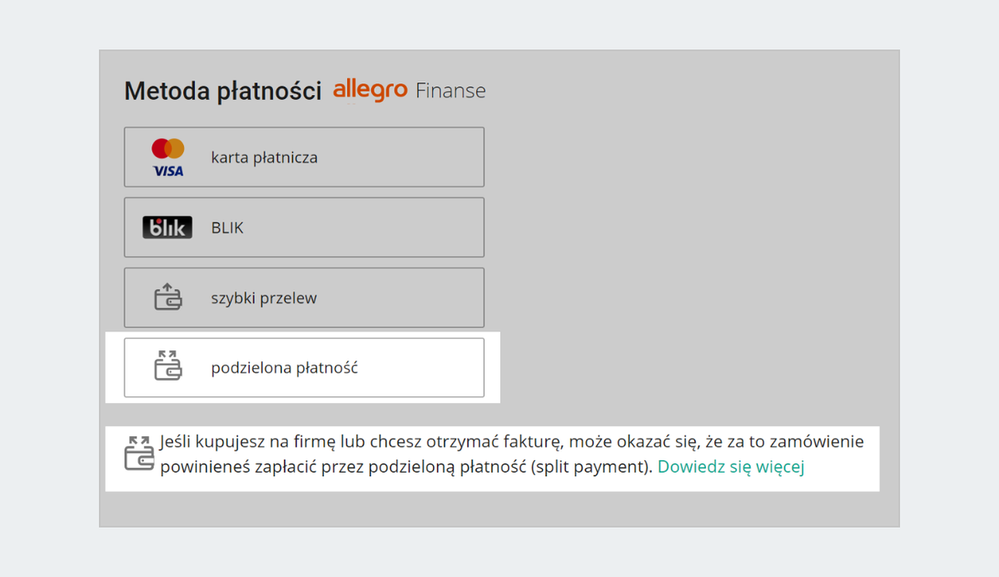Image resolution: width=999 pixels, height=577 pixels.
Task: Click the Metoda płatności heading
Action: point(222,91)
